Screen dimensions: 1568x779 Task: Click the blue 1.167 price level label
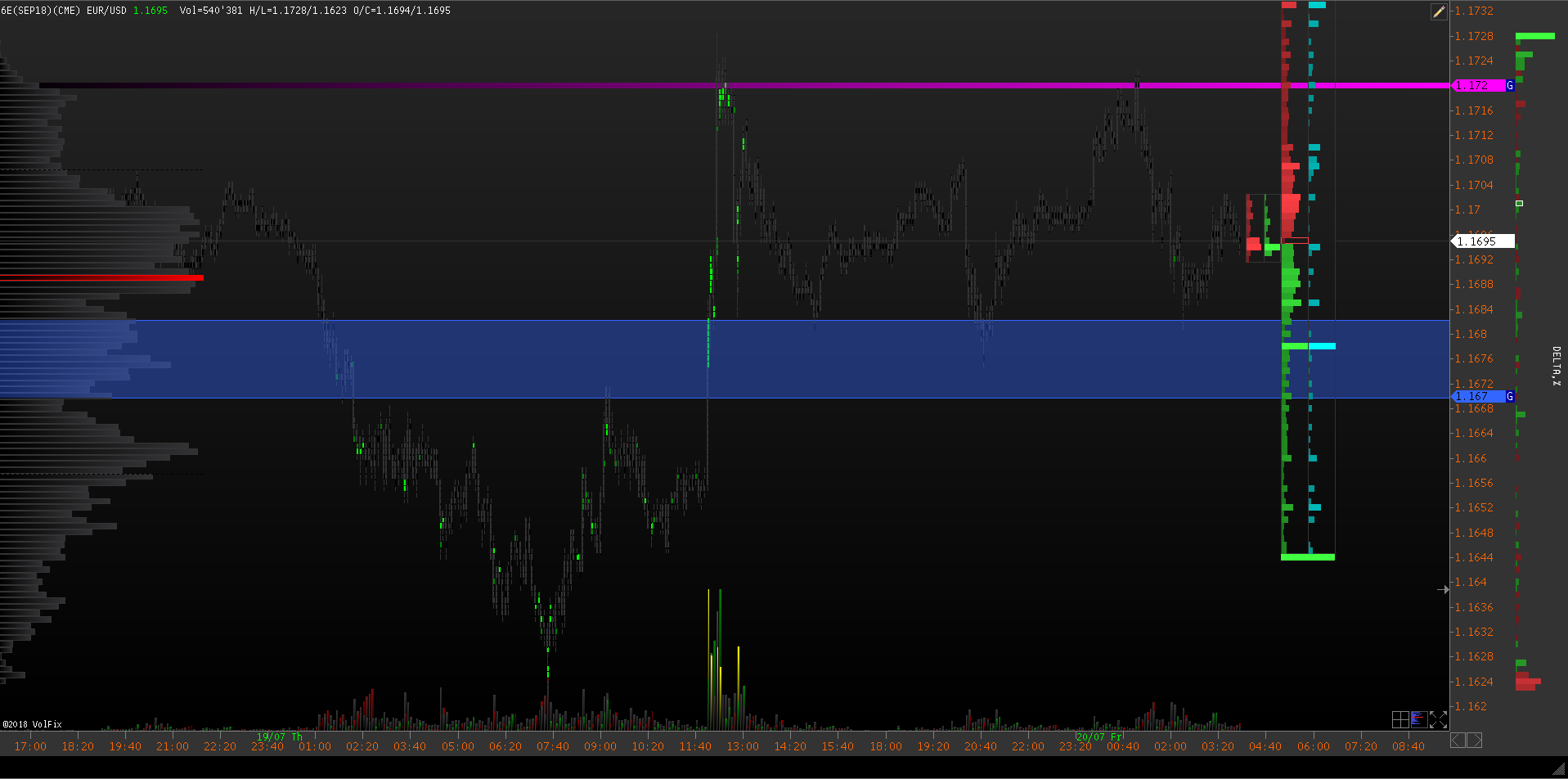pyautogui.click(x=1477, y=396)
